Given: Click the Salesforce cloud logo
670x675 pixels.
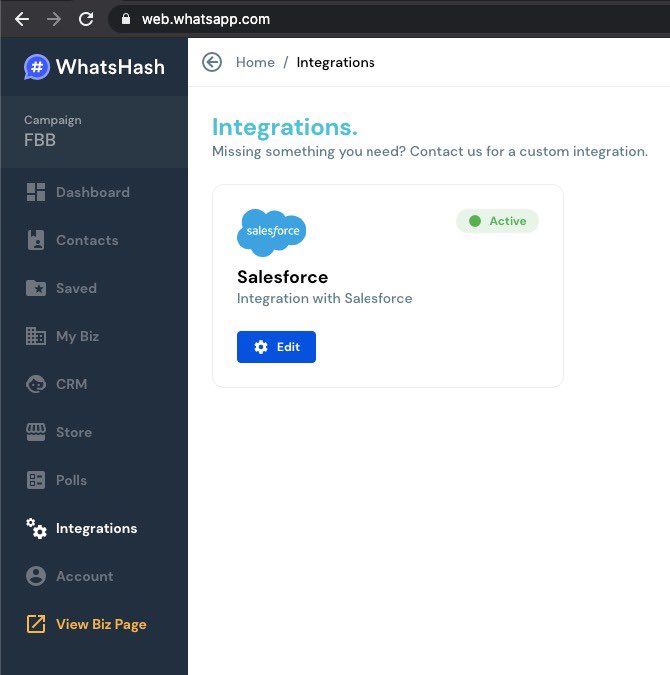Looking at the screenshot, I should click(272, 232).
